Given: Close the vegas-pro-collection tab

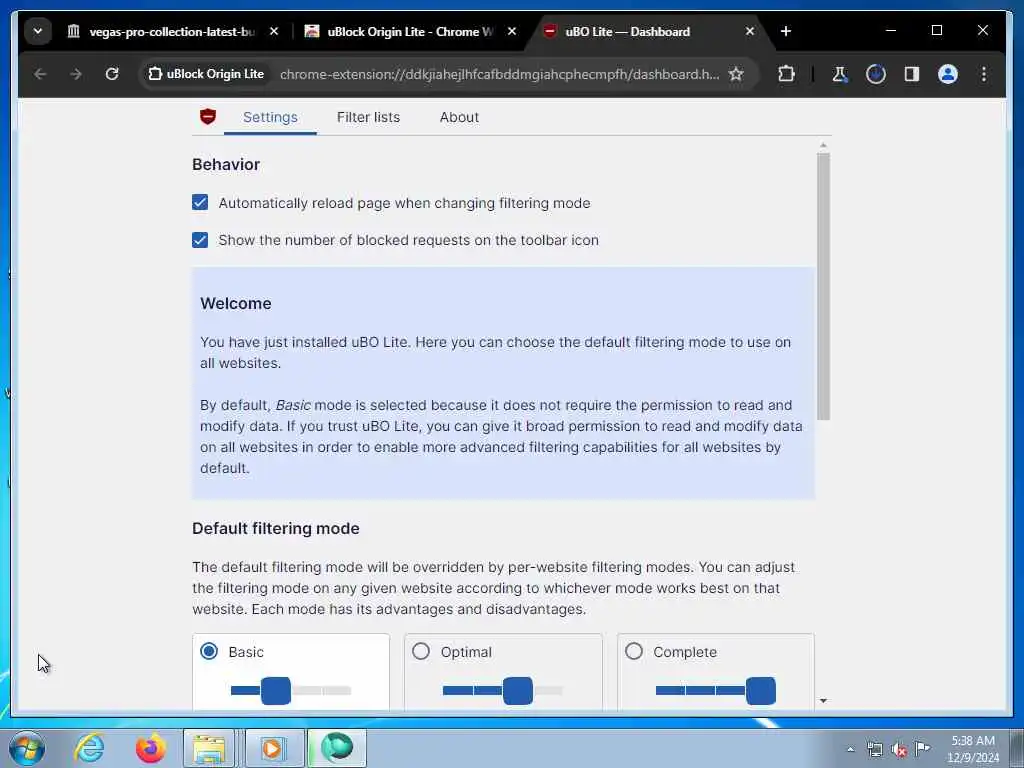Looking at the screenshot, I should pyautogui.click(x=274, y=31).
